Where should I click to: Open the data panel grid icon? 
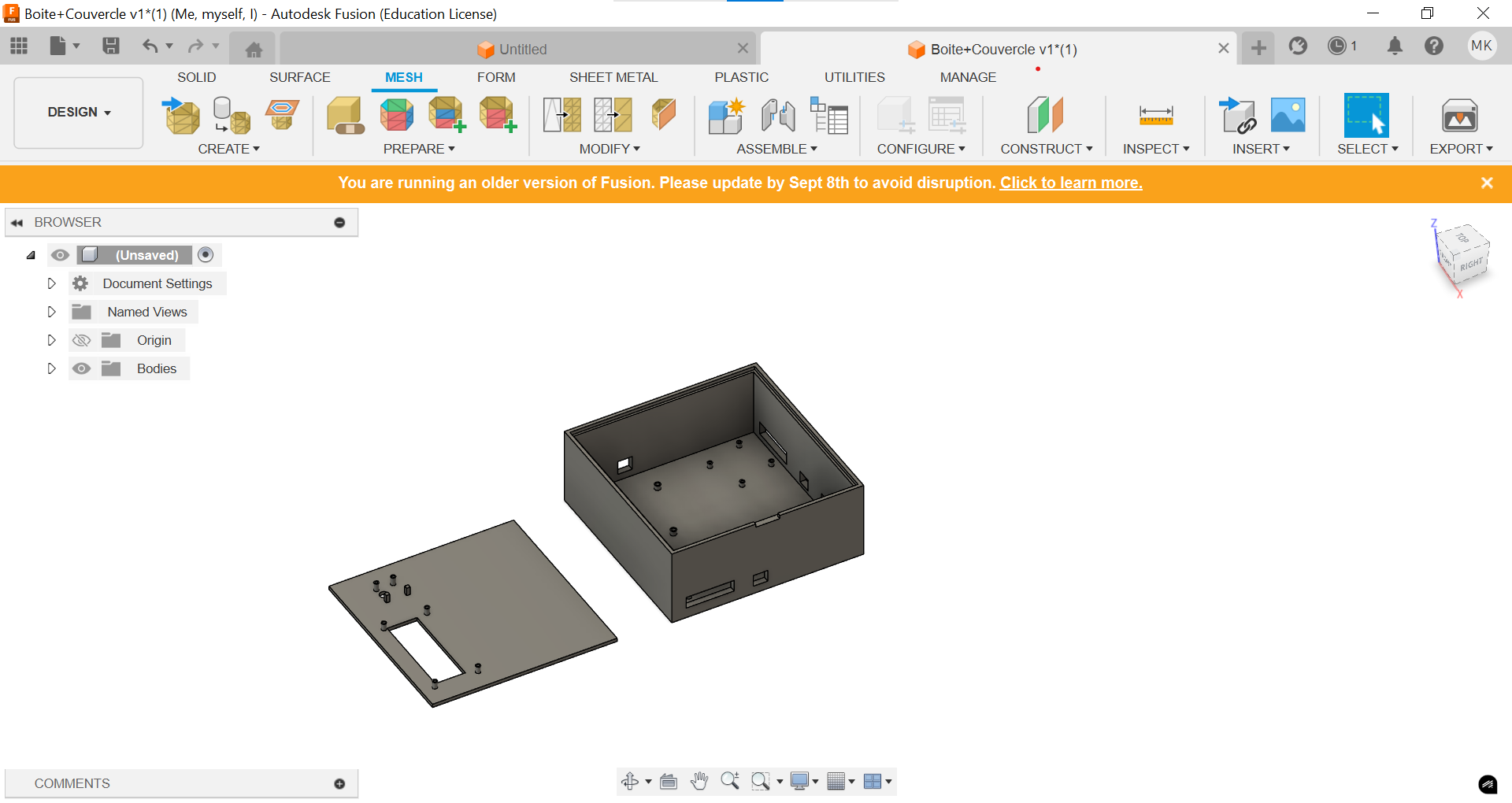[x=19, y=46]
